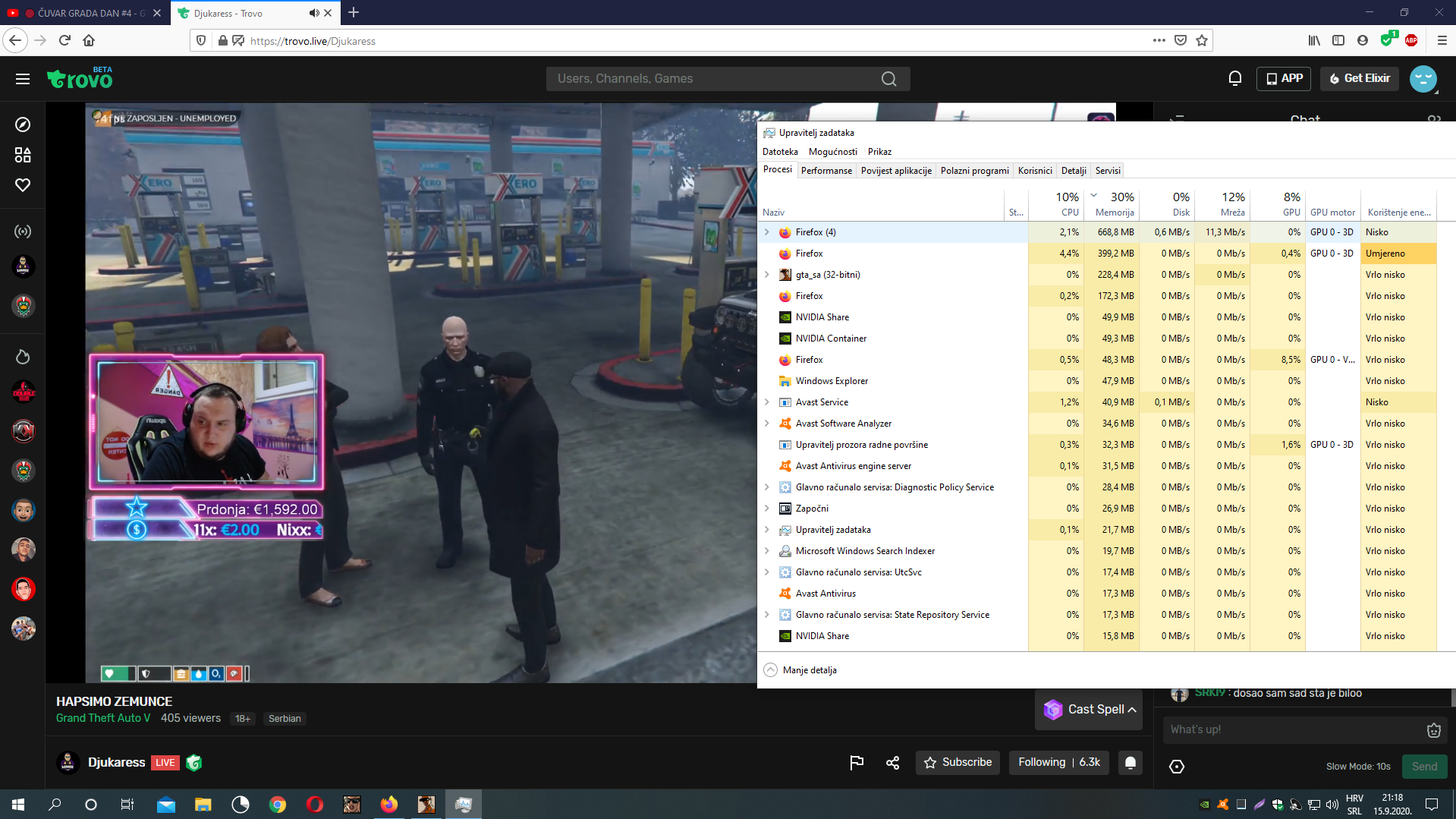Expand the Firefox (4) process group
The height and width of the screenshot is (819, 1456).
[x=767, y=232]
